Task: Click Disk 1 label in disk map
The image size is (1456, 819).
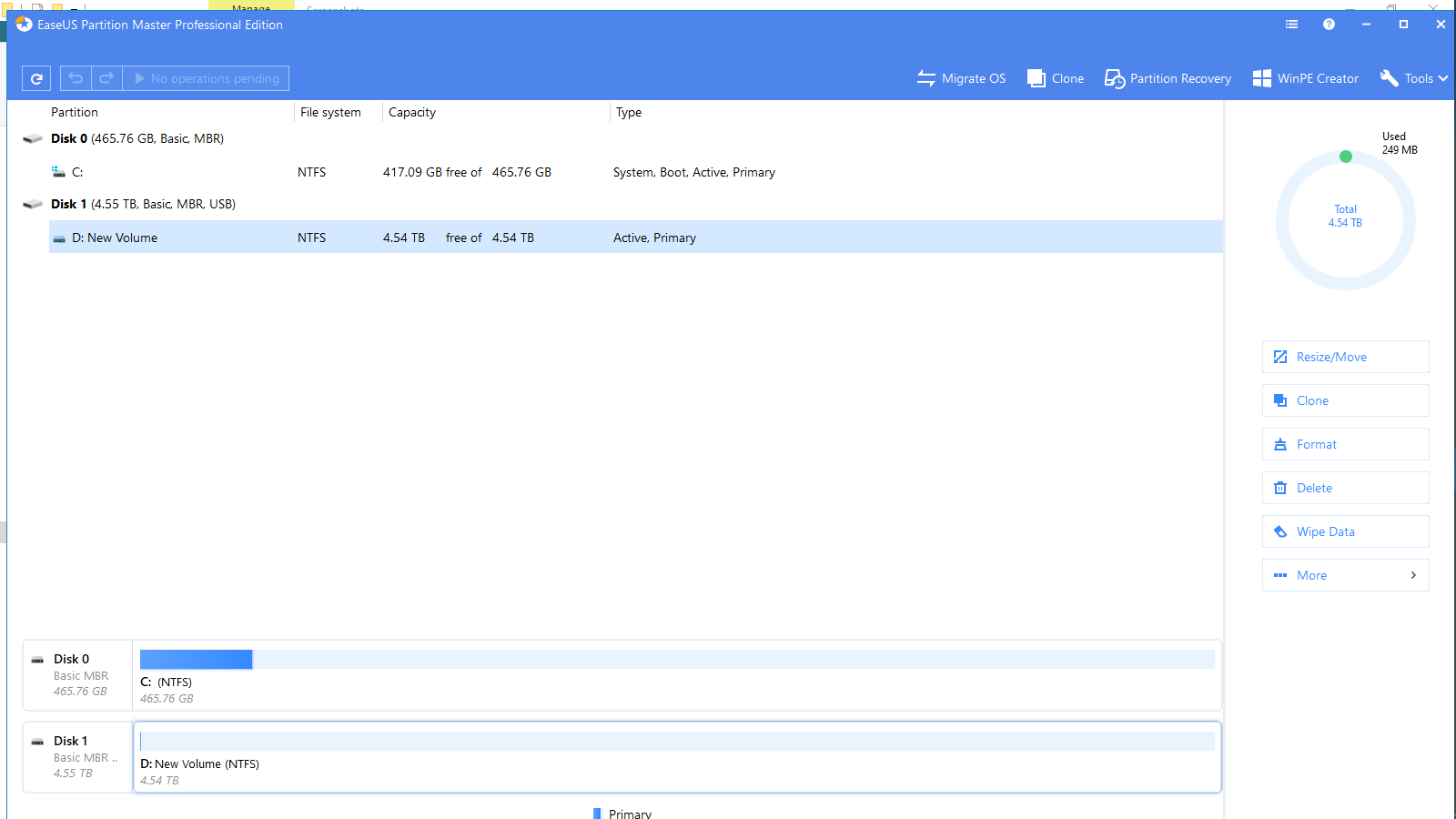Action: [71, 741]
